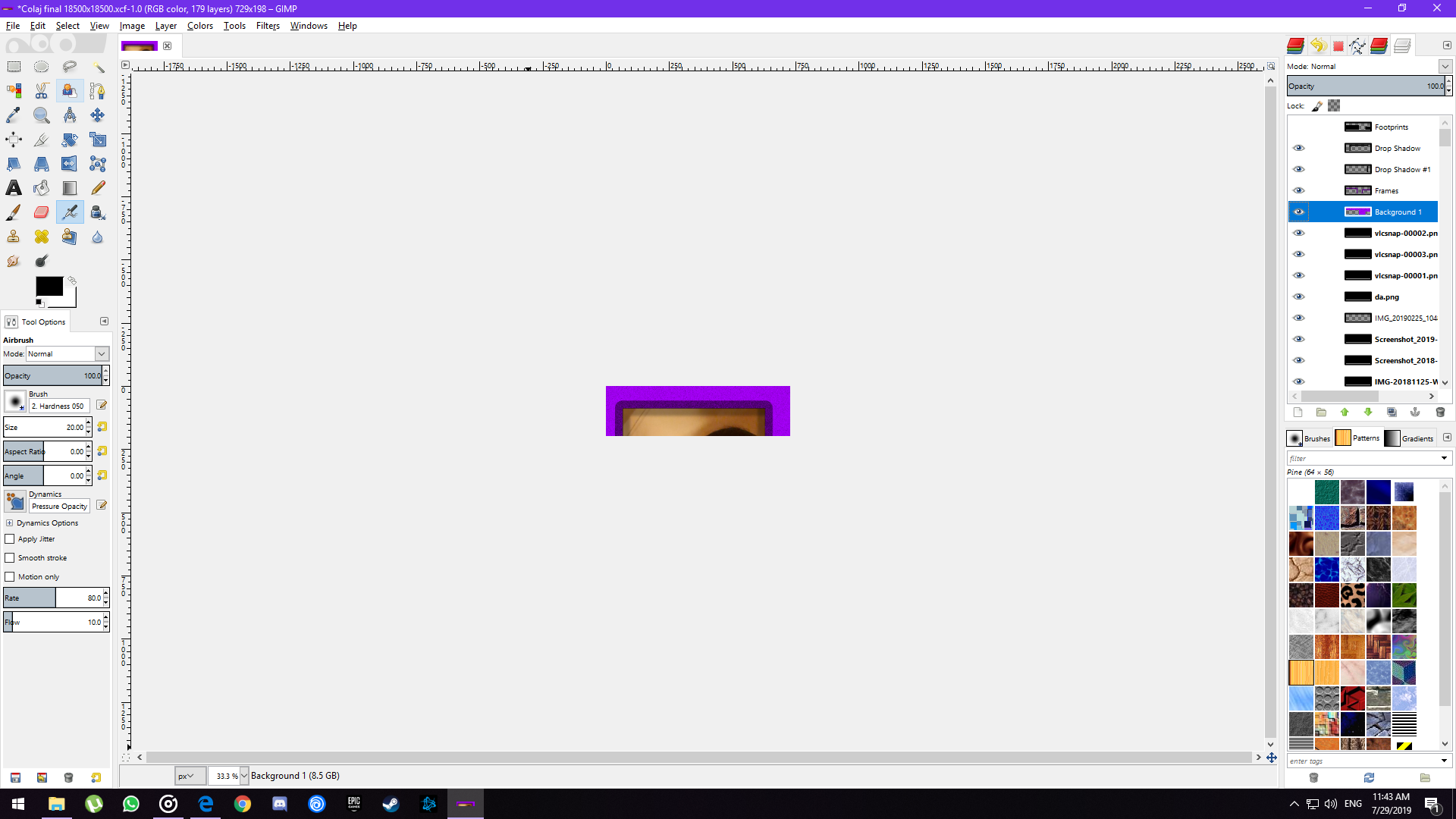Select the Pencil tool
This screenshot has width=1456, height=819.
98,188
